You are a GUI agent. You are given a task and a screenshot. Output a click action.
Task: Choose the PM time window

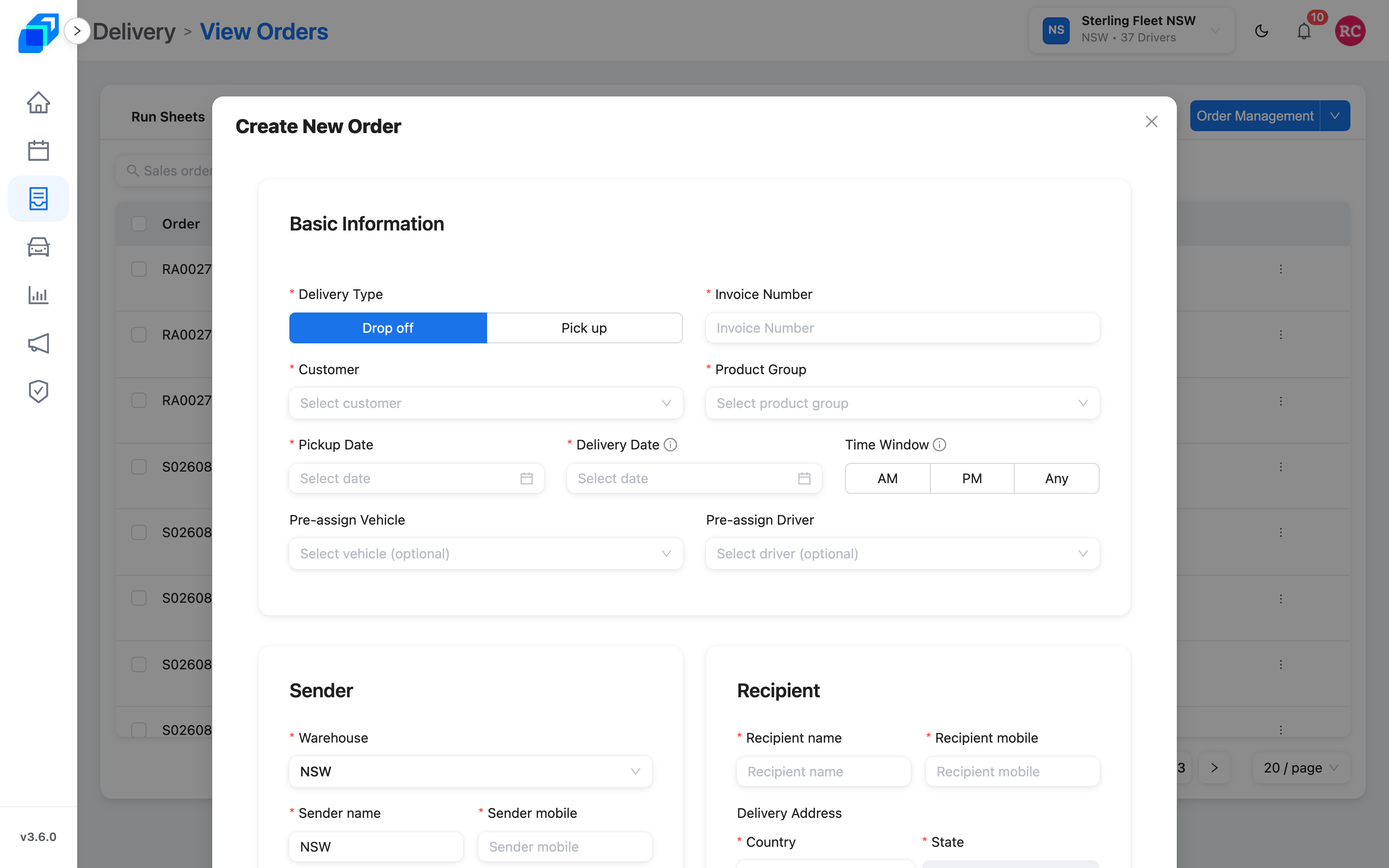click(x=972, y=478)
